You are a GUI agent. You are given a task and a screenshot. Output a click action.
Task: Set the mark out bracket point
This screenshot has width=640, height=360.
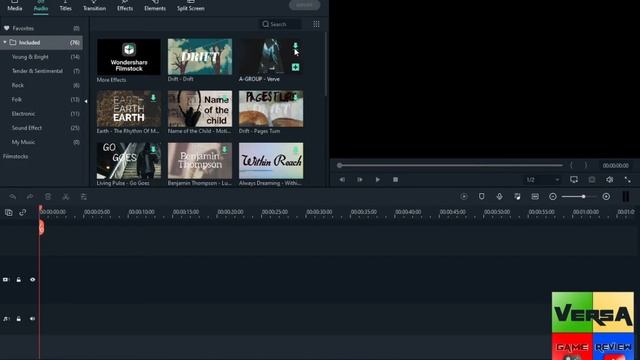pyautogui.click(x=586, y=165)
